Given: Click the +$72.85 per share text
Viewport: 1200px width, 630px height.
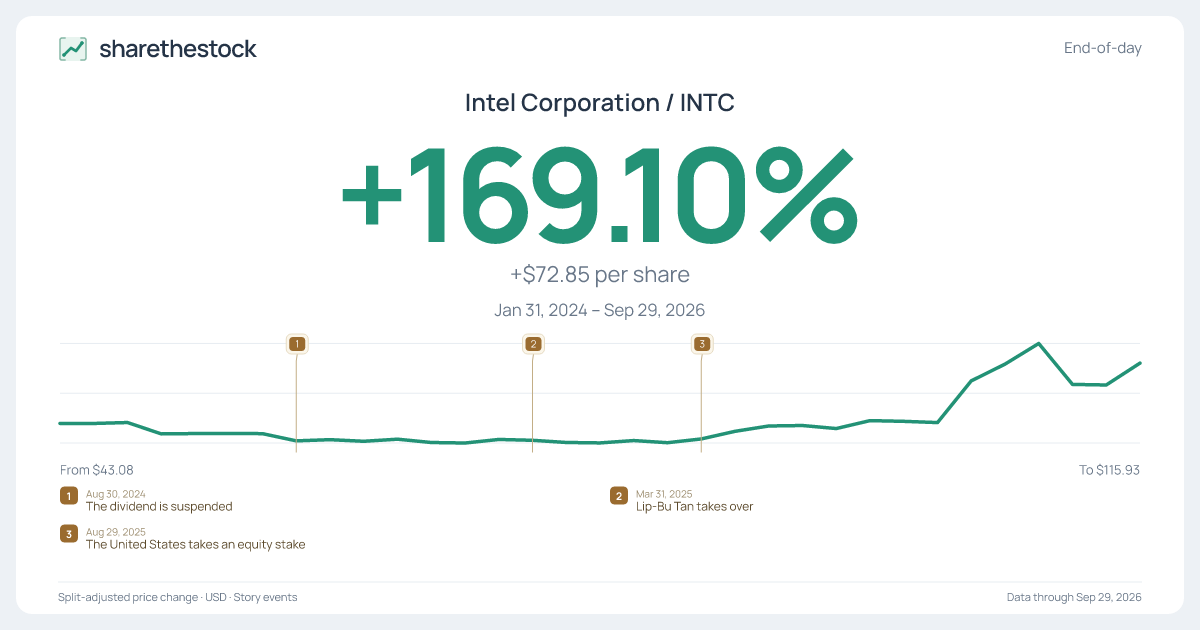Looking at the screenshot, I should click(600, 274).
